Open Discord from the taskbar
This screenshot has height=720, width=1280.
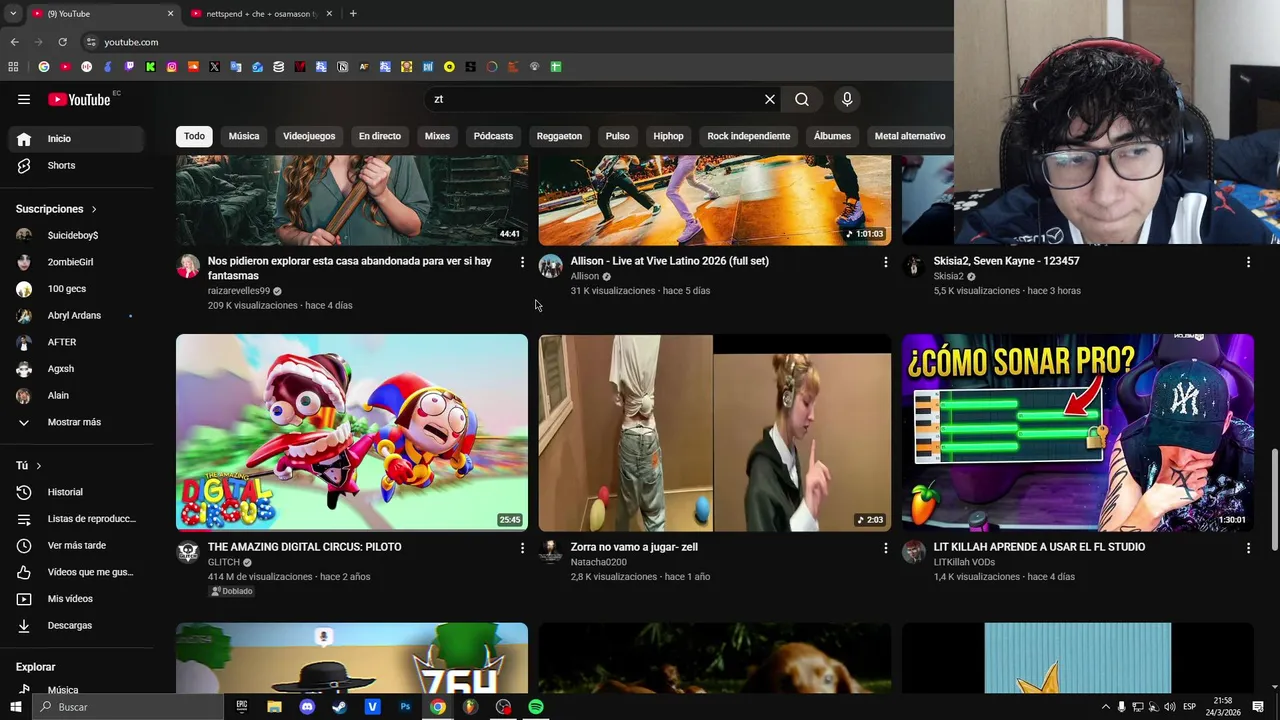307,707
